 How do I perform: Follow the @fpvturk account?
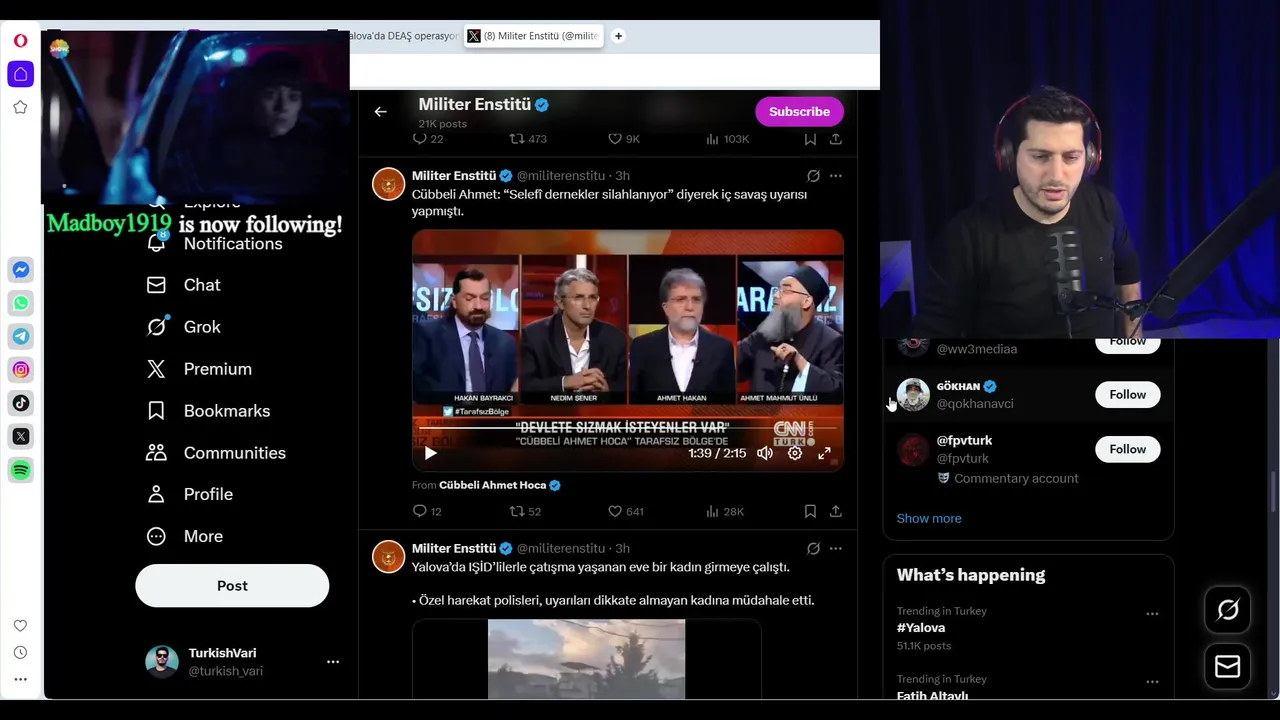pos(1127,449)
